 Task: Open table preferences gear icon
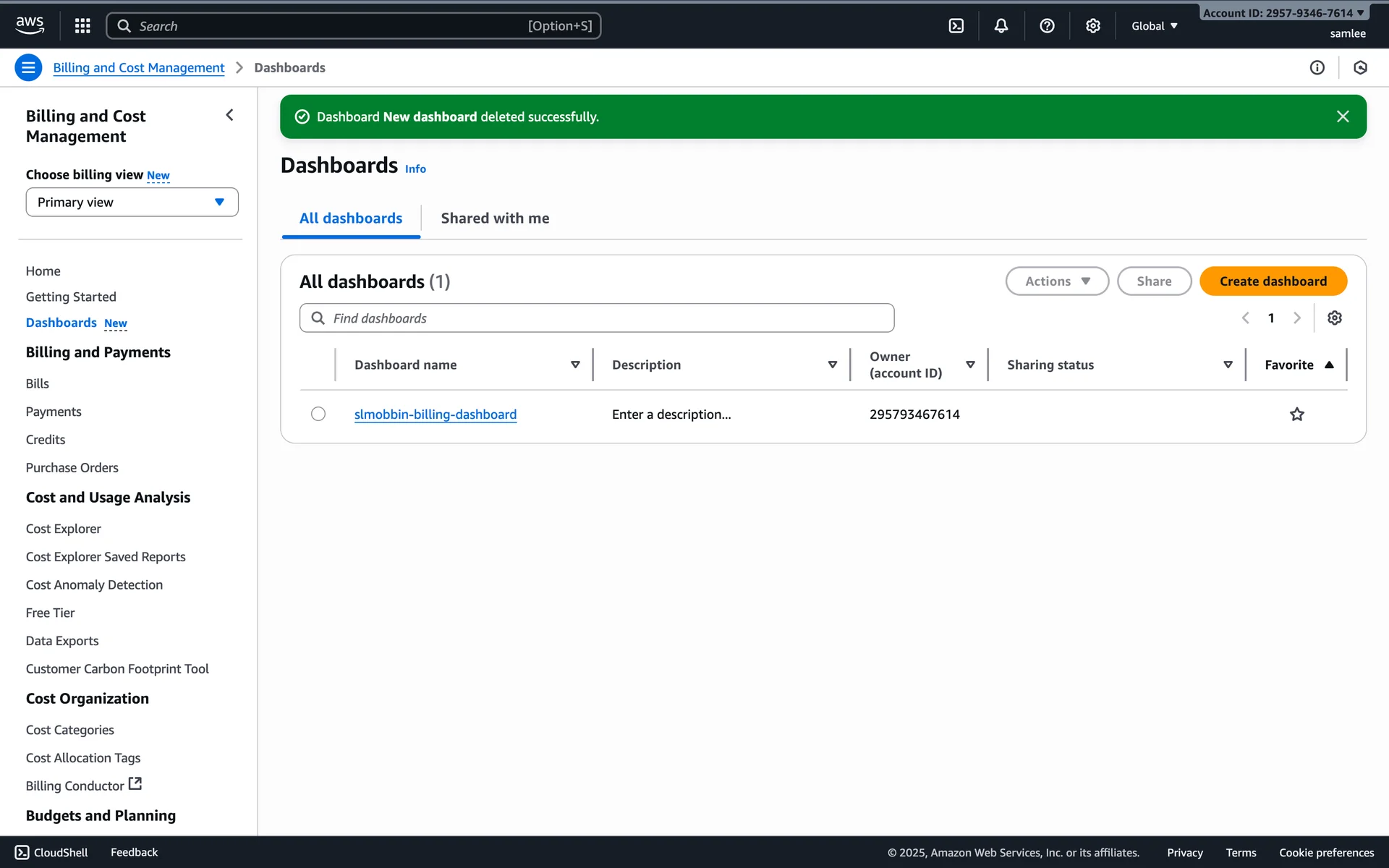click(x=1334, y=318)
